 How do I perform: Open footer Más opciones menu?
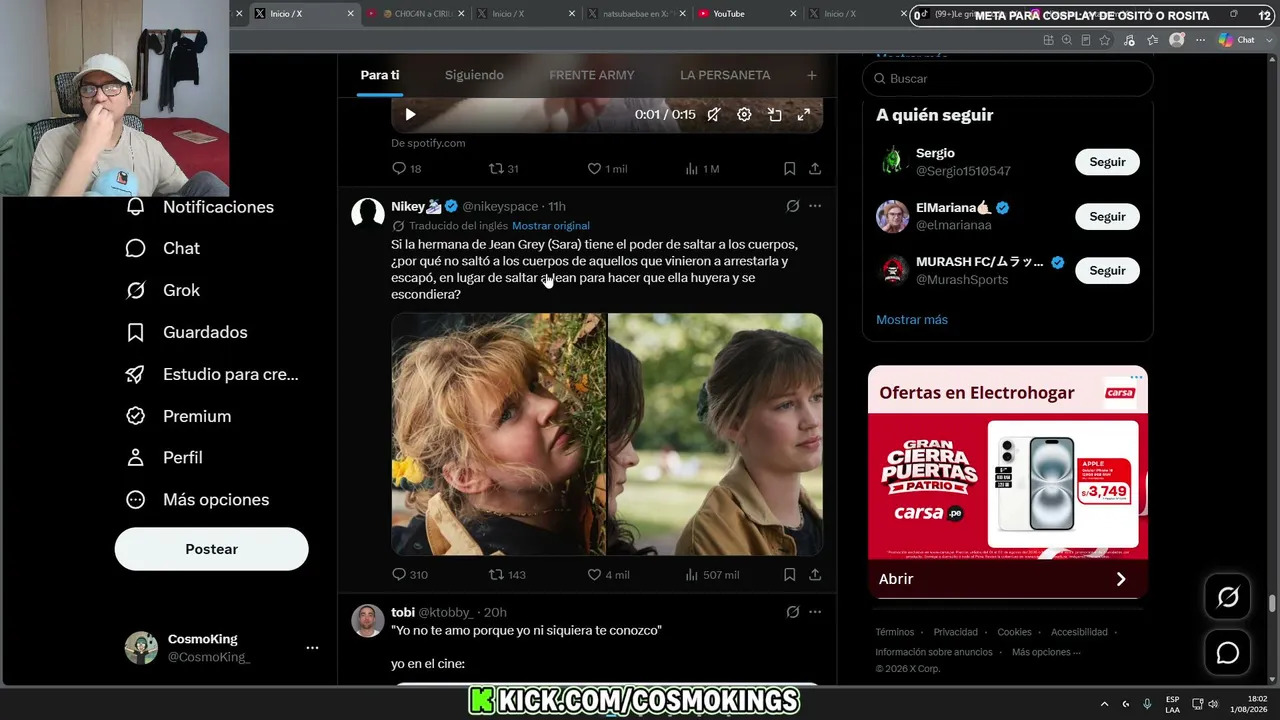pyautogui.click(x=1046, y=652)
